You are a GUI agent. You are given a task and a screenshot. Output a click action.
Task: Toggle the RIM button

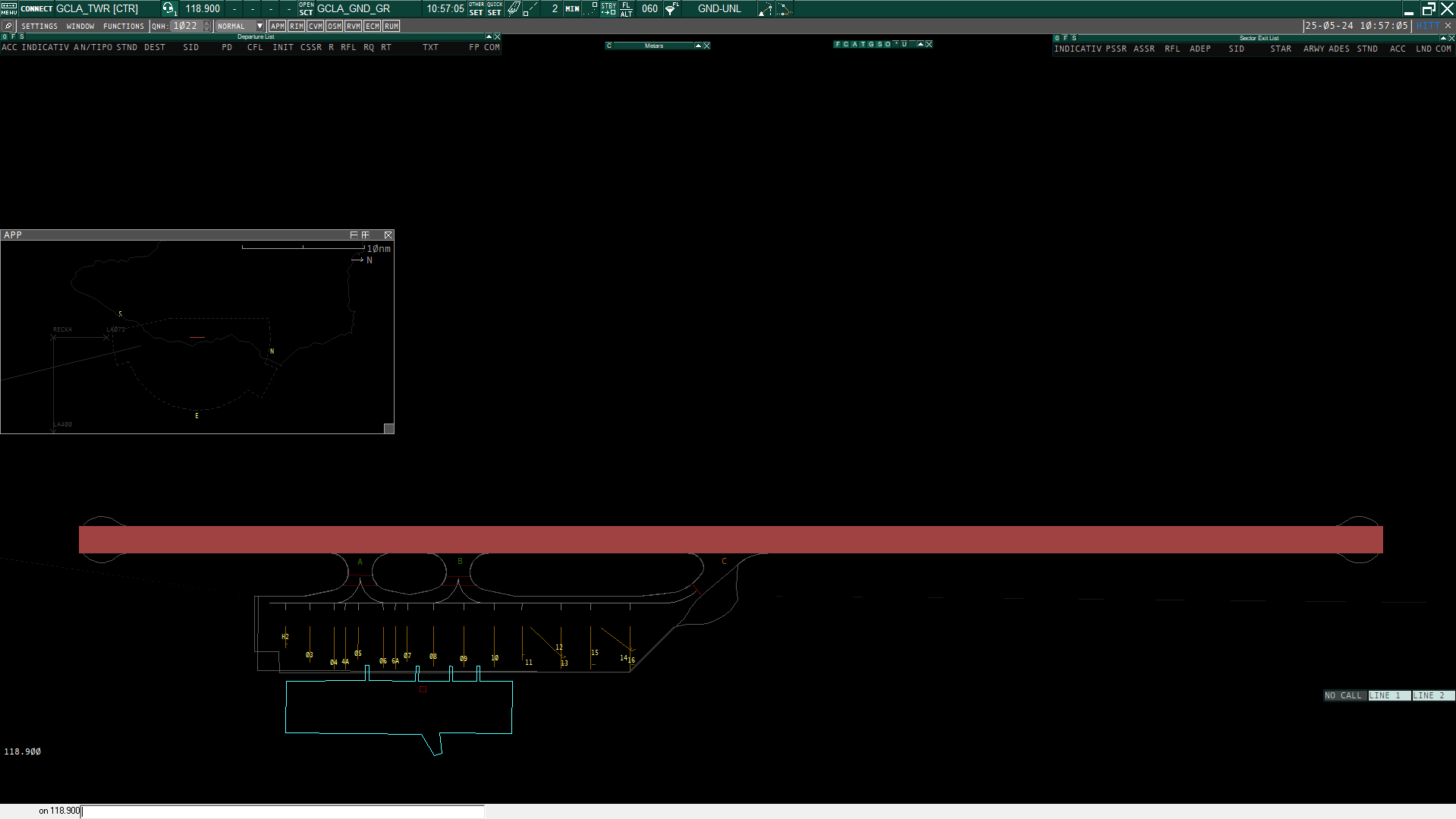click(x=297, y=26)
